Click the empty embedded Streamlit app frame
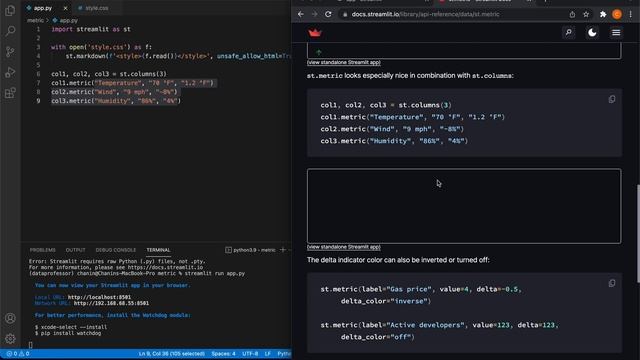Screen dimensions: 640x360 (x=464, y=206)
